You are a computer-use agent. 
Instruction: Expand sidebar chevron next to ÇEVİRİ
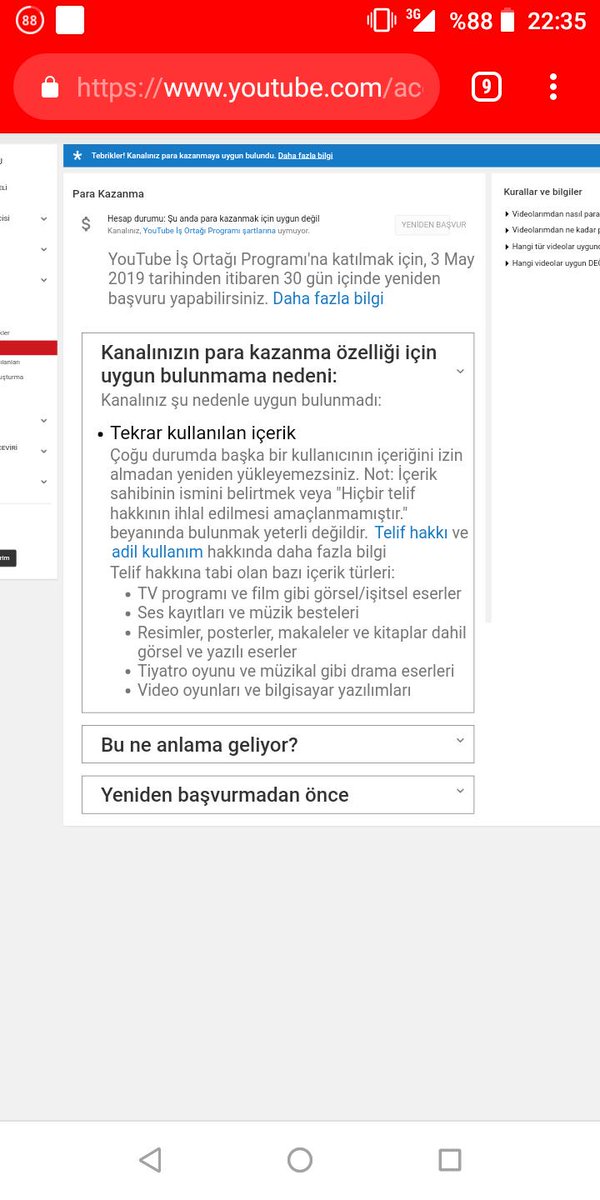click(43, 451)
